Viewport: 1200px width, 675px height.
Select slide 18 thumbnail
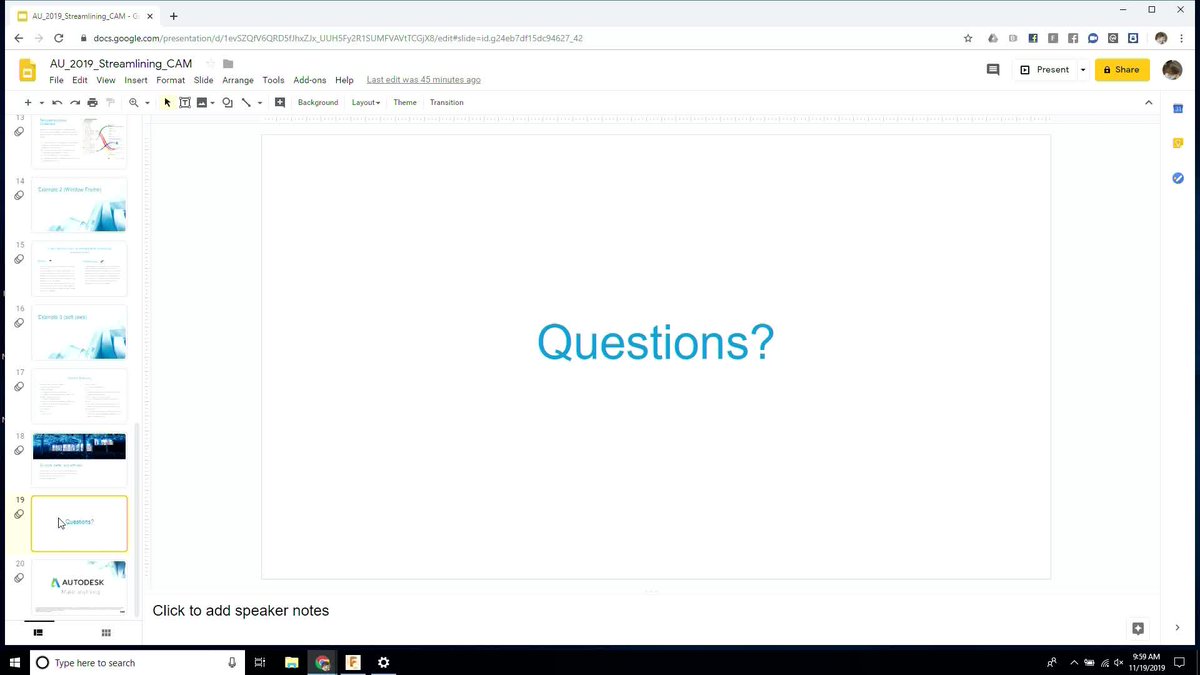pos(79,458)
